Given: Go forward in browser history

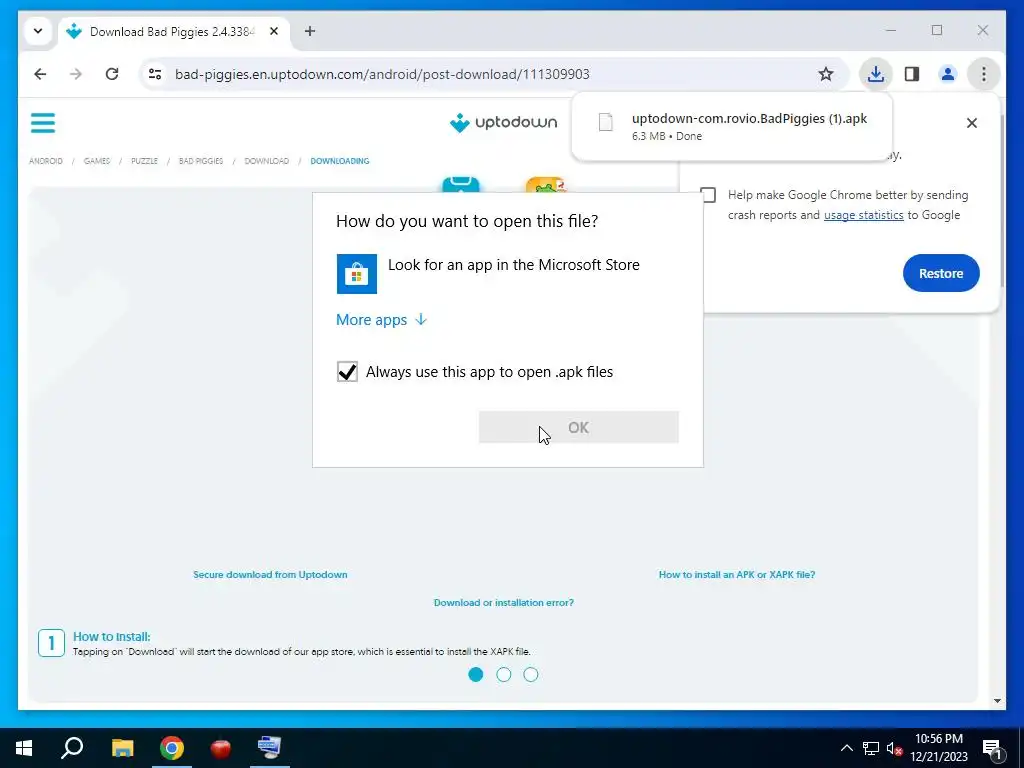Looking at the screenshot, I should (76, 74).
